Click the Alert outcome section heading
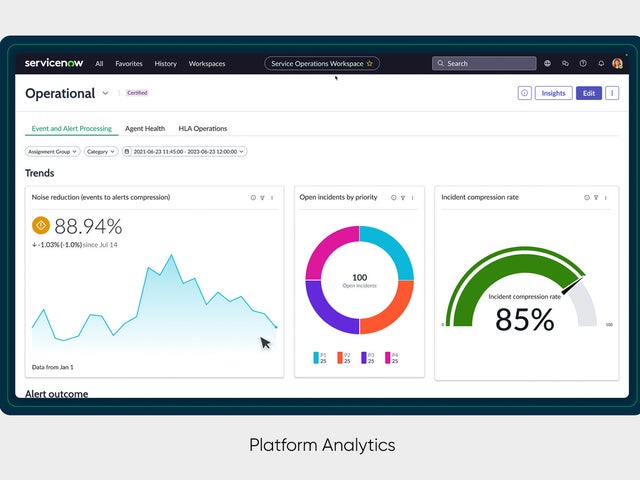The width and height of the screenshot is (640, 480). coord(57,393)
